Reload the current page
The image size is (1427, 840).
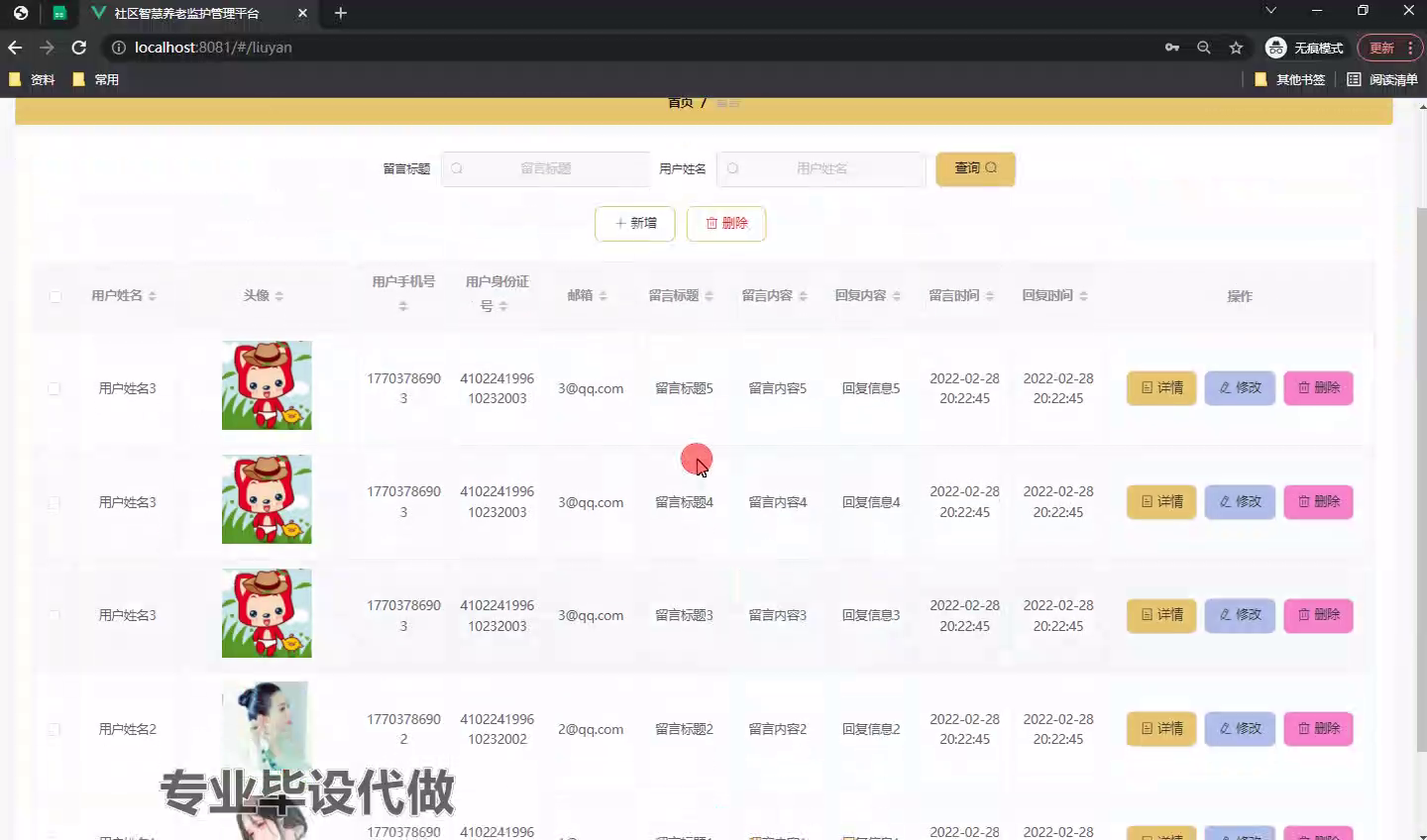coord(79,48)
